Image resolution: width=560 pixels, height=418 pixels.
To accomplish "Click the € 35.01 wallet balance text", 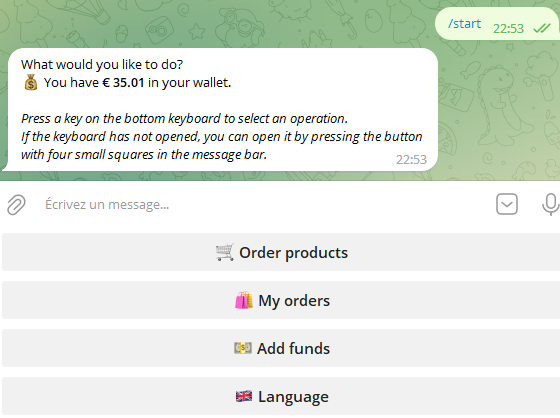I will coord(123,83).
